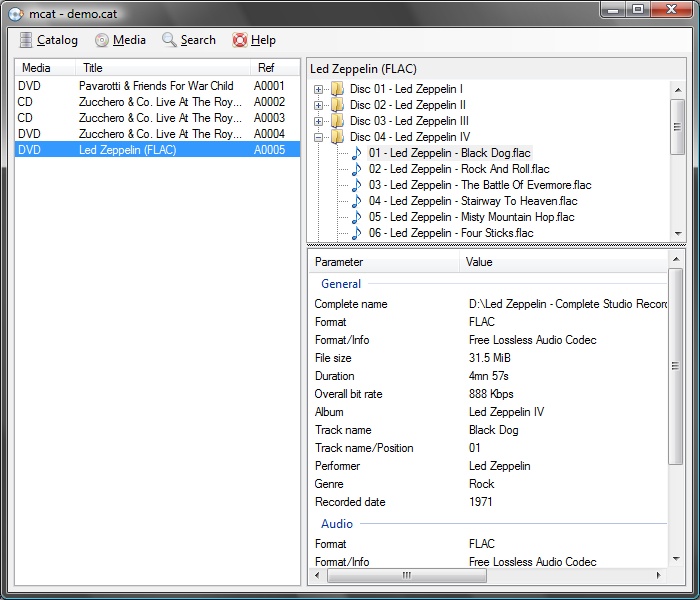Click the mcat app icon in title bar

(x=16, y=14)
